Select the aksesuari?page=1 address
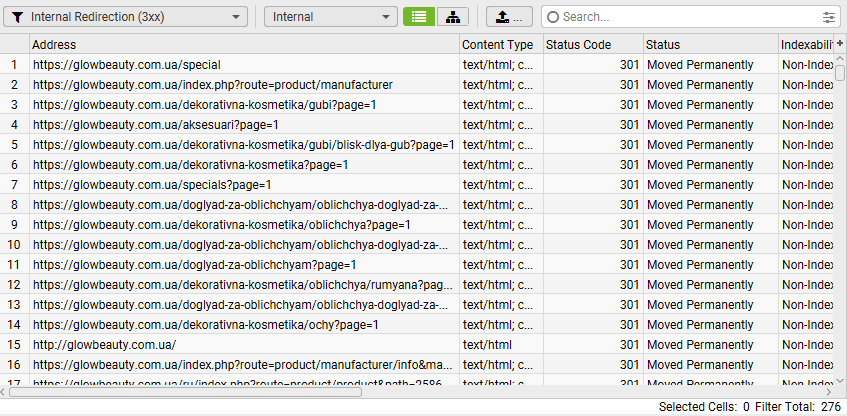Screen dimensions: 847x416 click(x=156, y=125)
